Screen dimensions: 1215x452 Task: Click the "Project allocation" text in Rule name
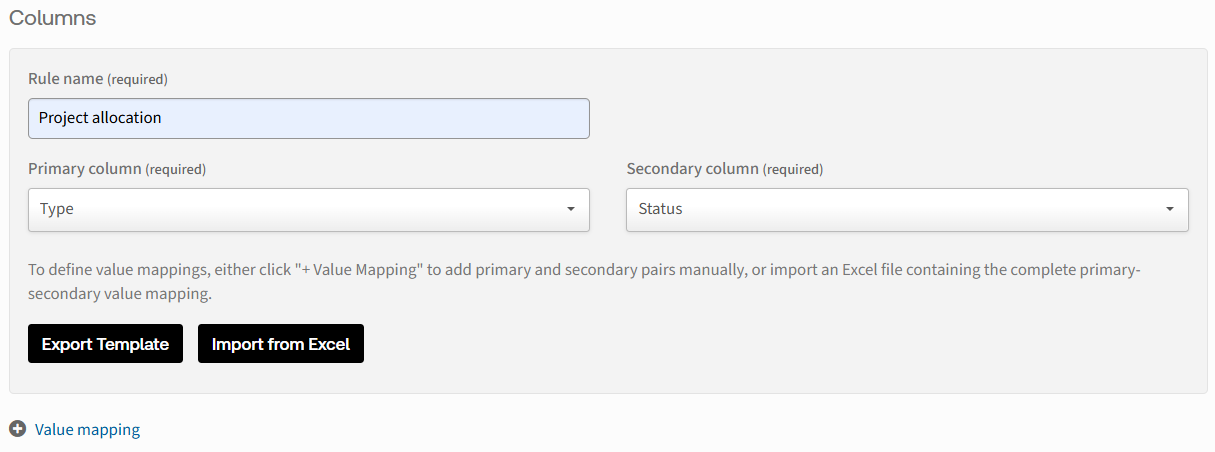(x=100, y=118)
